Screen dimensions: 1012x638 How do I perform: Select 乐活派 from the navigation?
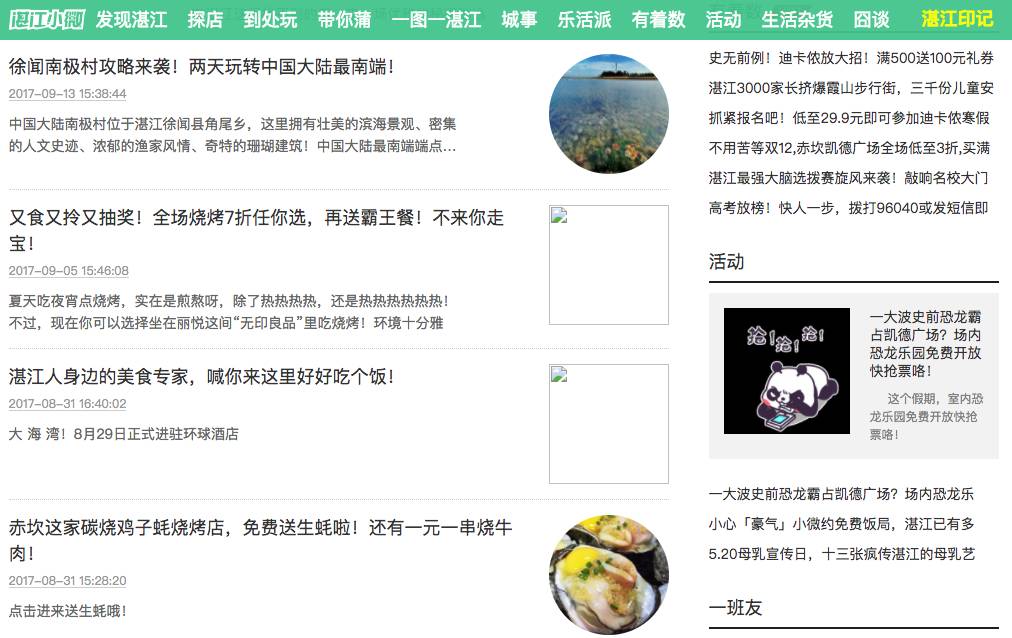(x=586, y=16)
